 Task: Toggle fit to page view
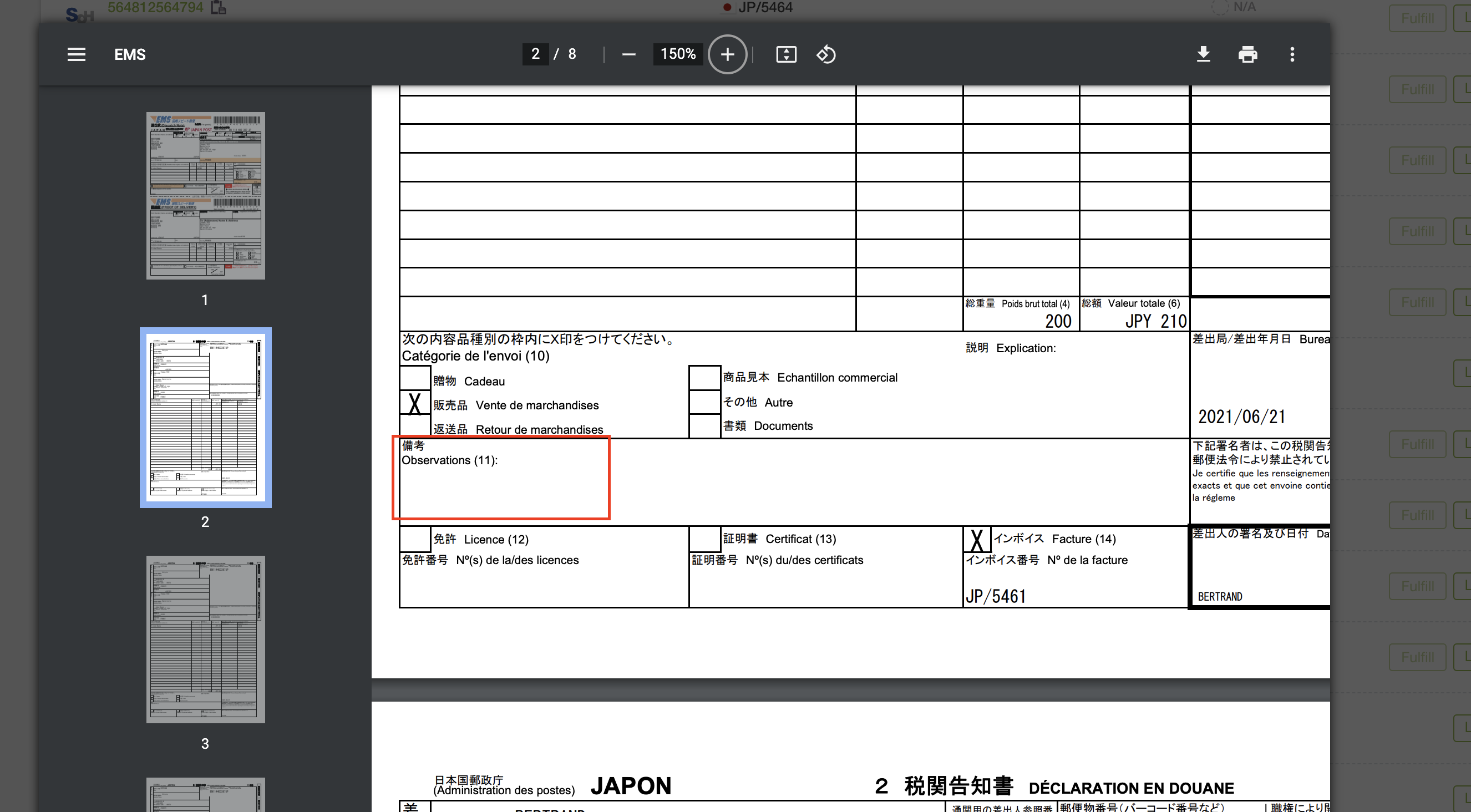pos(786,54)
